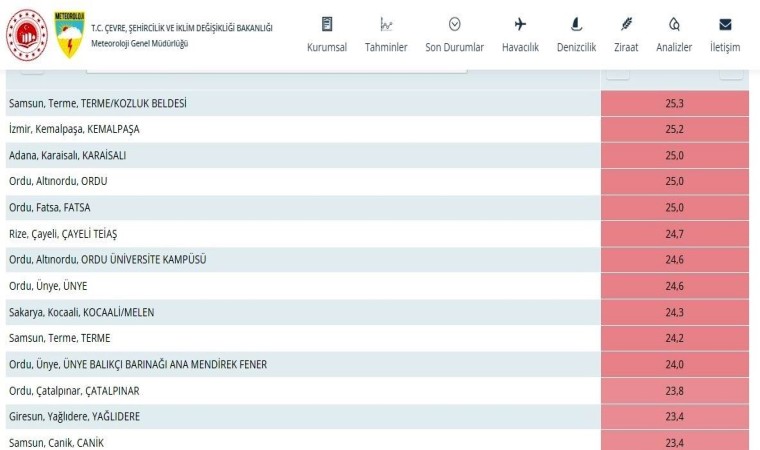The width and height of the screenshot is (760, 450).
Task: Click the yellow Meteoroloji lightning logo
Action: (68, 34)
